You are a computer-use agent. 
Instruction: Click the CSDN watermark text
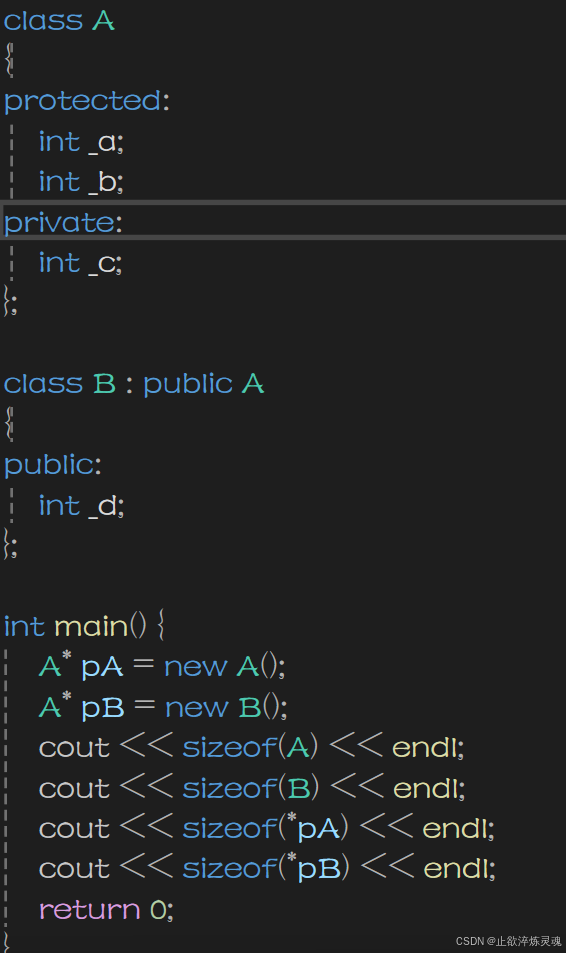click(509, 941)
